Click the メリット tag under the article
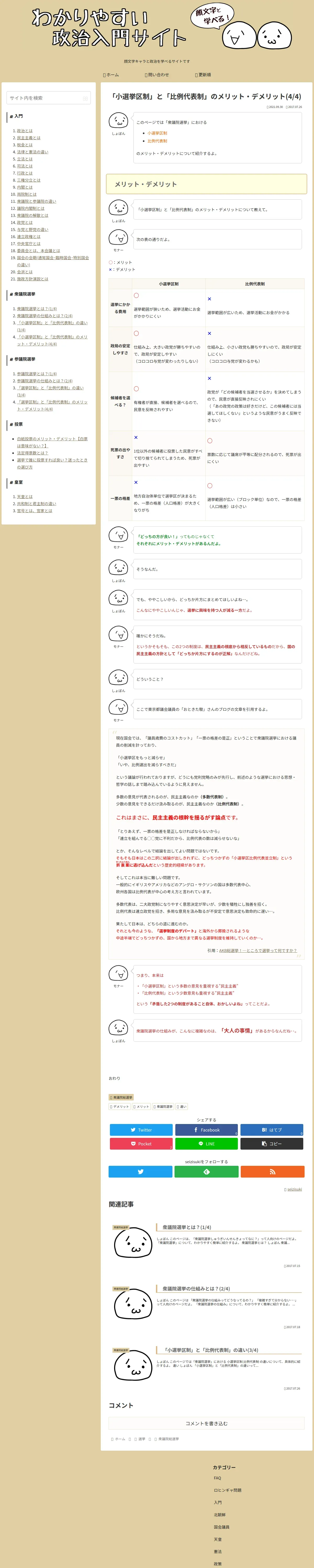Image resolution: width=314 pixels, height=1568 pixels. (x=142, y=1106)
